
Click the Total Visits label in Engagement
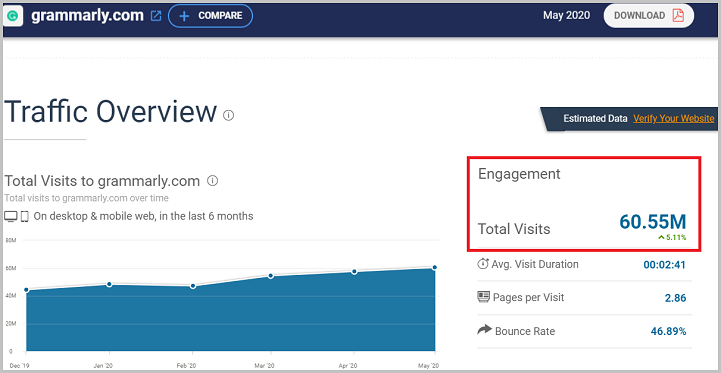pos(514,229)
